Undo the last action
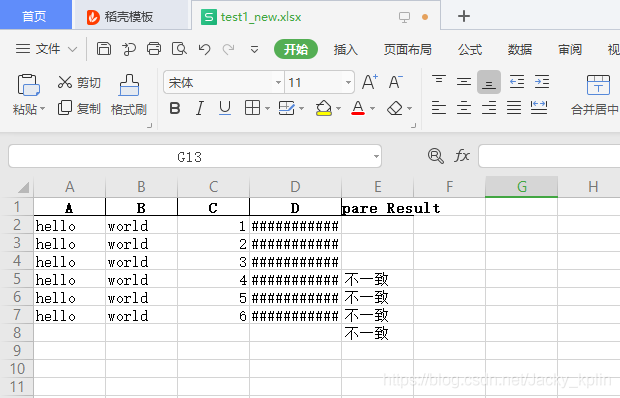Viewport: 620px width, 398px height. point(204,49)
